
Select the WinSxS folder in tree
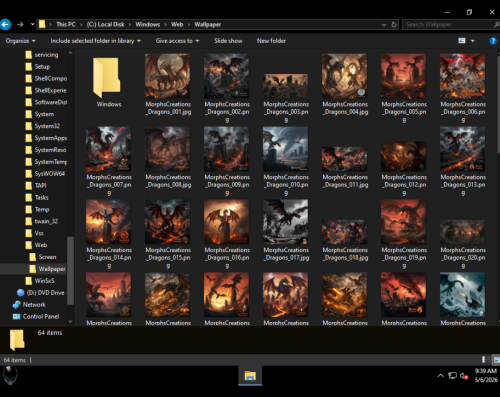(x=44, y=281)
